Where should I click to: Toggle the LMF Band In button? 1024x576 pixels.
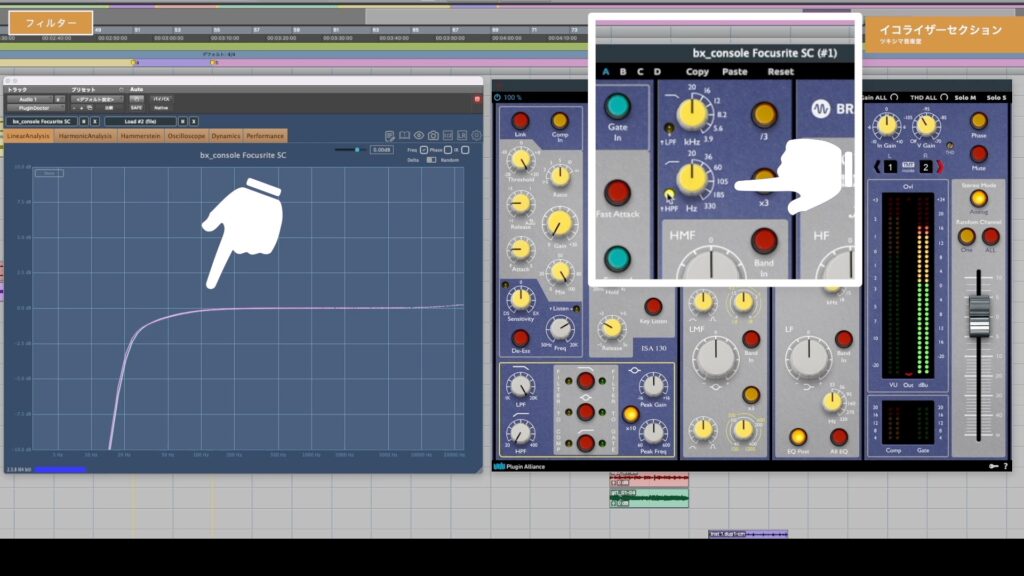tap(751, 339)
